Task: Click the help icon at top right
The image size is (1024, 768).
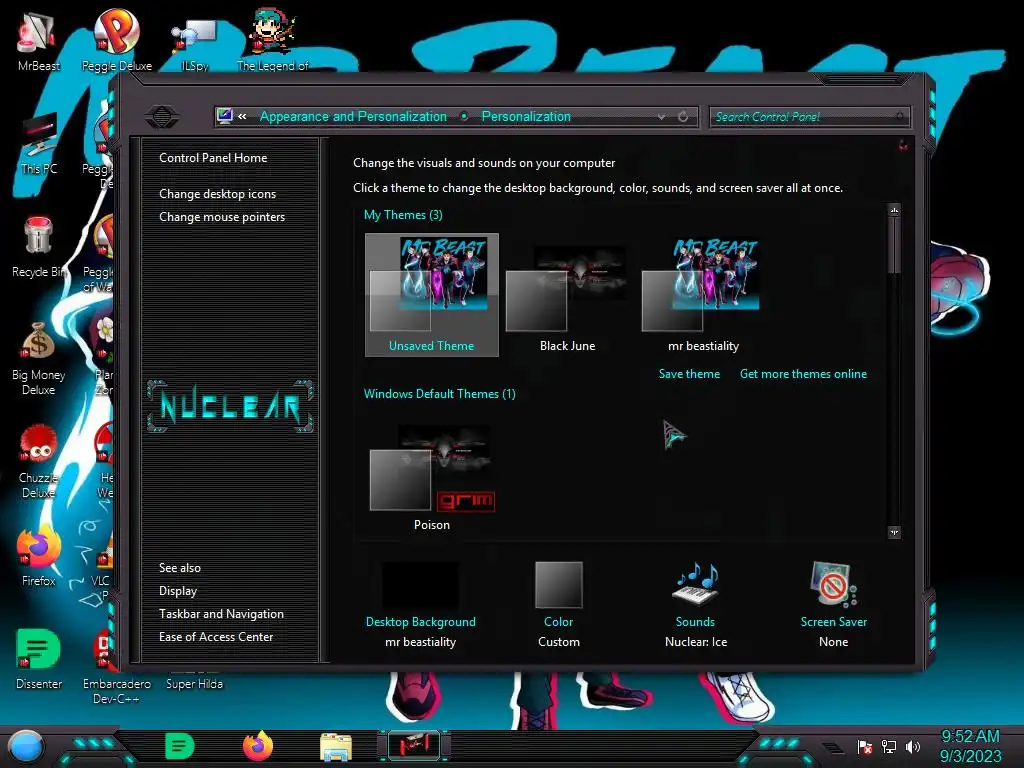Action: 903,145
